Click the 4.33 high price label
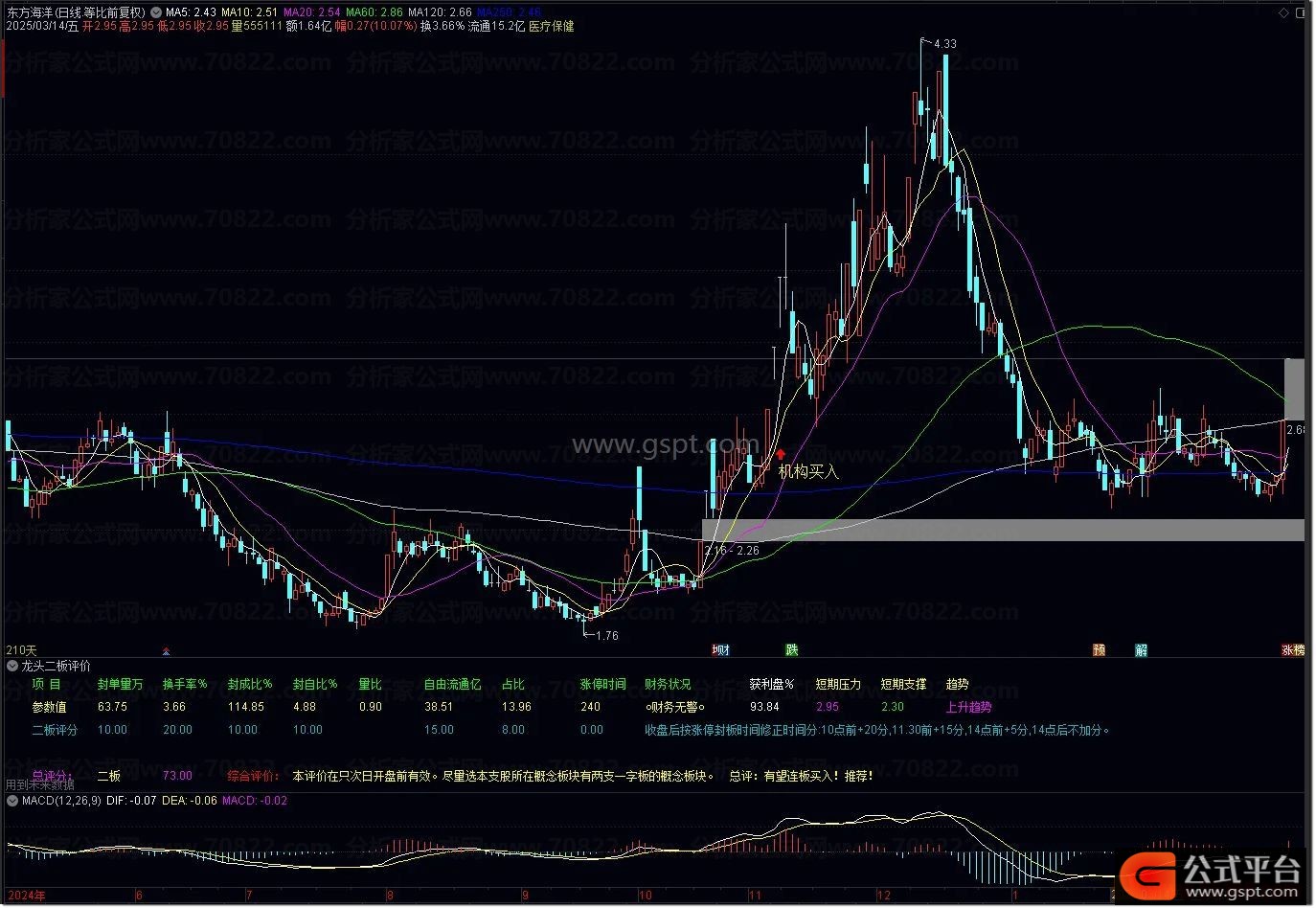This screenshot has width=1316, height=908. pyautogui.click(x=944, y=44)
